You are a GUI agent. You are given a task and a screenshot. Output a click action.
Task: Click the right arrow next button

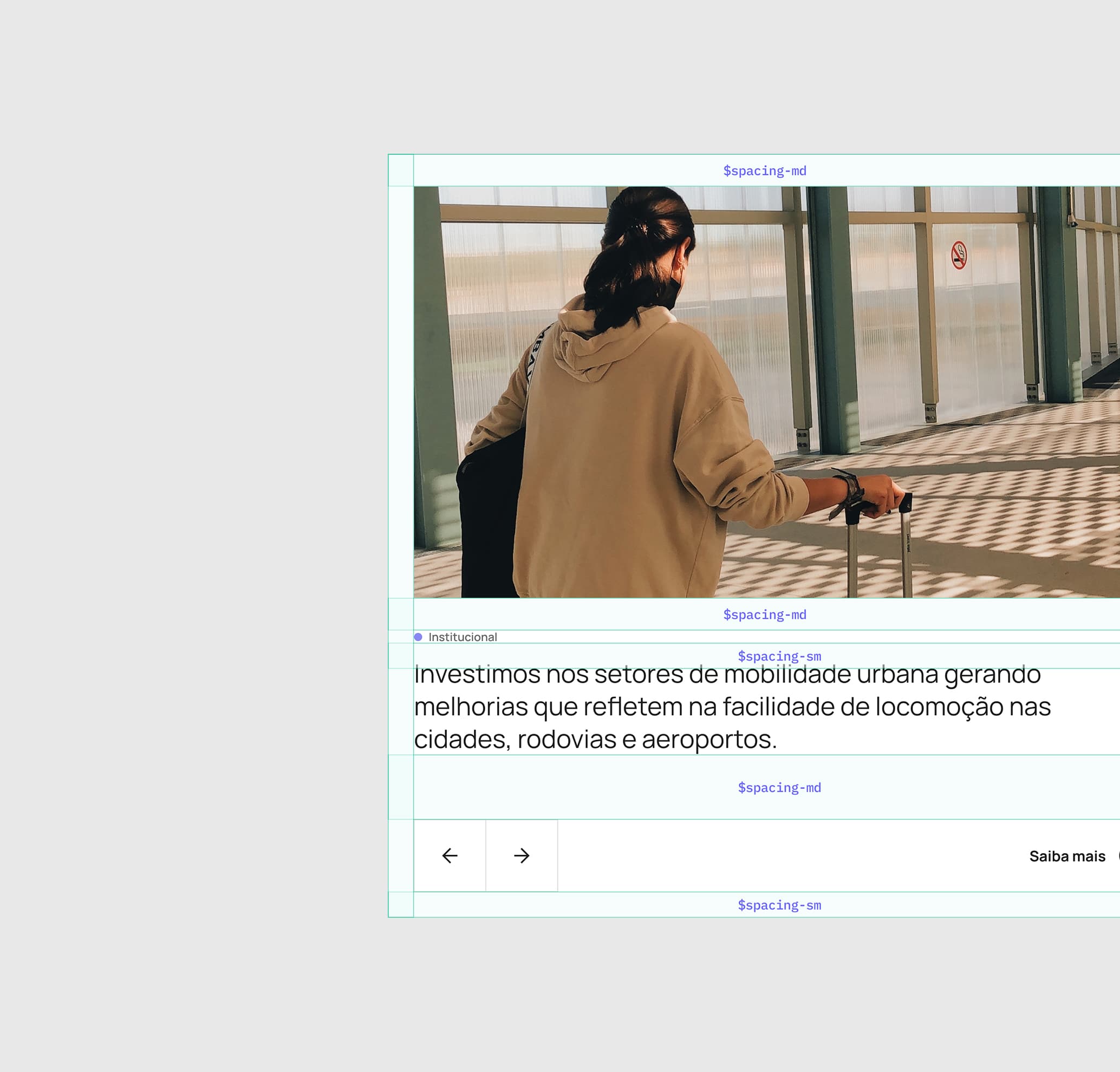522,855
